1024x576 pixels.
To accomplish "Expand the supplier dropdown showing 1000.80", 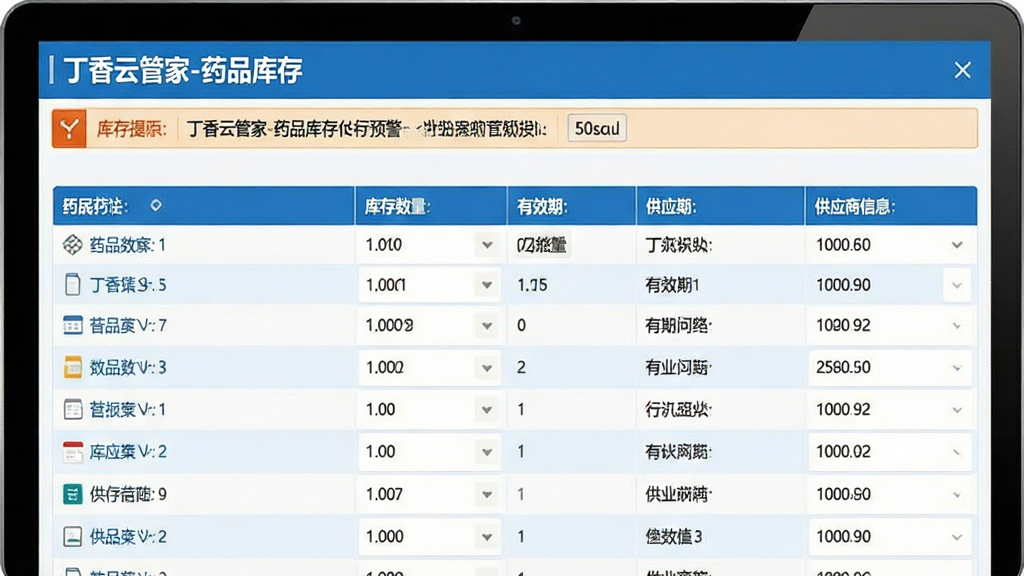I will 957,494.
